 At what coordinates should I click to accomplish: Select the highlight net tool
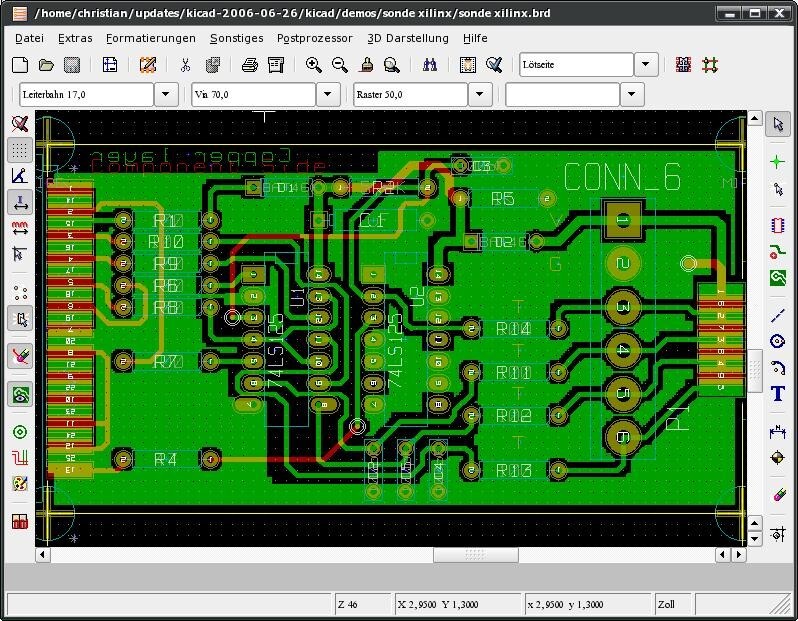[778, 162]
